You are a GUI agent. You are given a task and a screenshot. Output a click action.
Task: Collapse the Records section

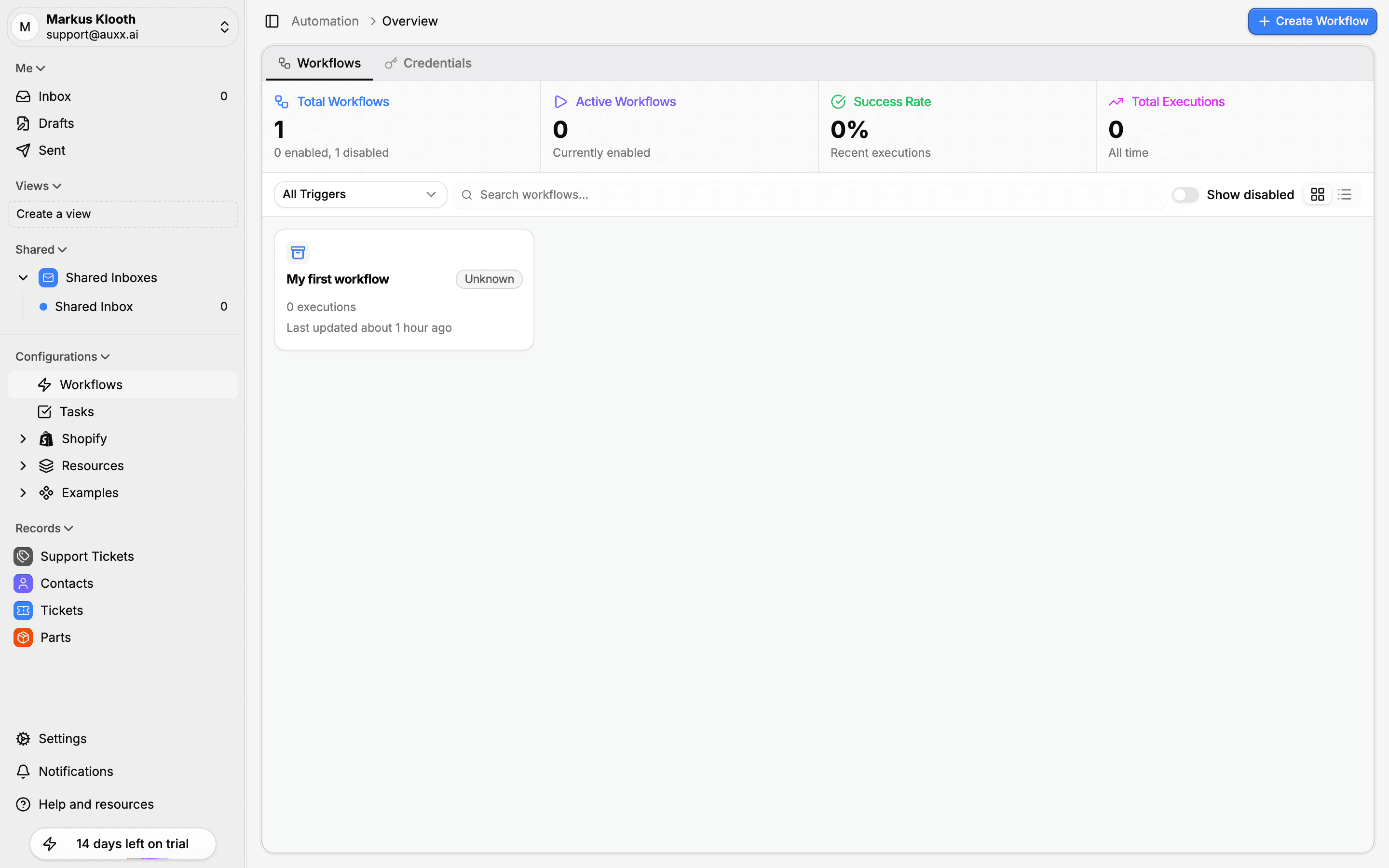pyautogui.click(x=43, y=528)
